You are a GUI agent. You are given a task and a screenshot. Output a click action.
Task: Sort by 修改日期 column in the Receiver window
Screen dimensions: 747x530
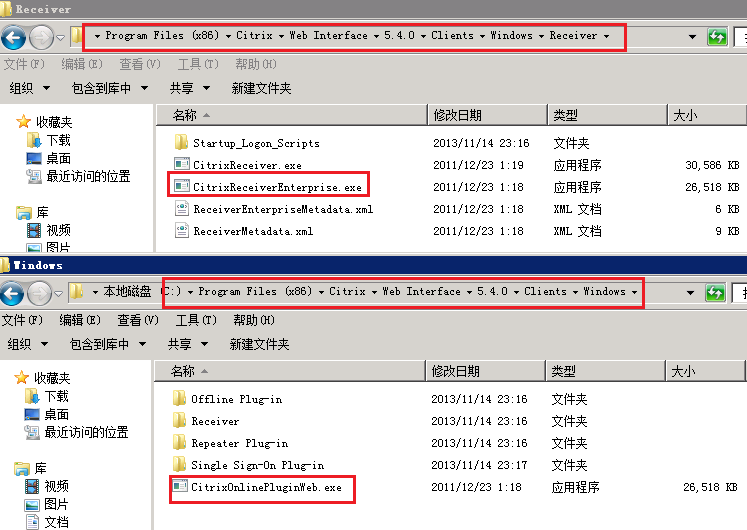pyautogui.click(x=487, y=115)
